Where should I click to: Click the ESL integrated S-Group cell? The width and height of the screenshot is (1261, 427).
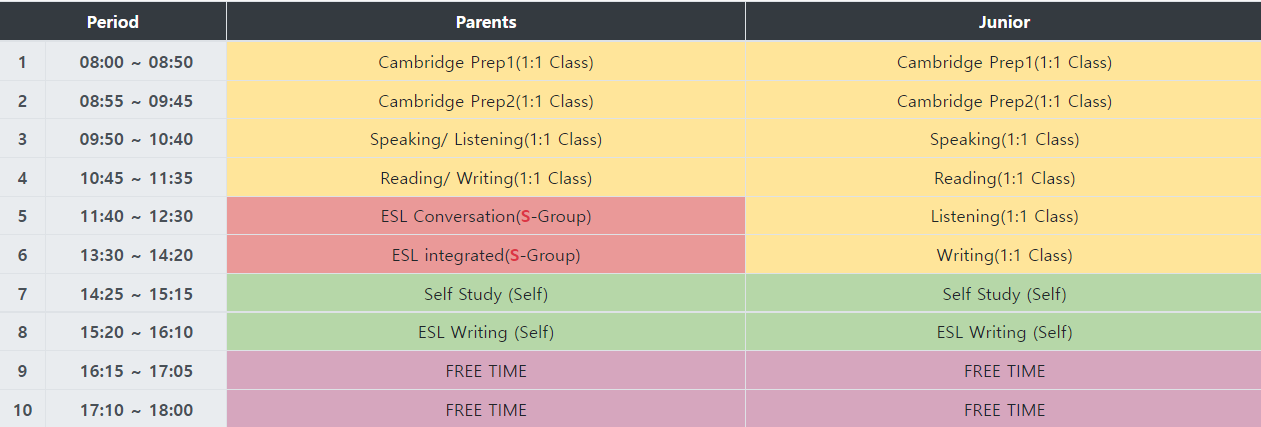[486, 255]
